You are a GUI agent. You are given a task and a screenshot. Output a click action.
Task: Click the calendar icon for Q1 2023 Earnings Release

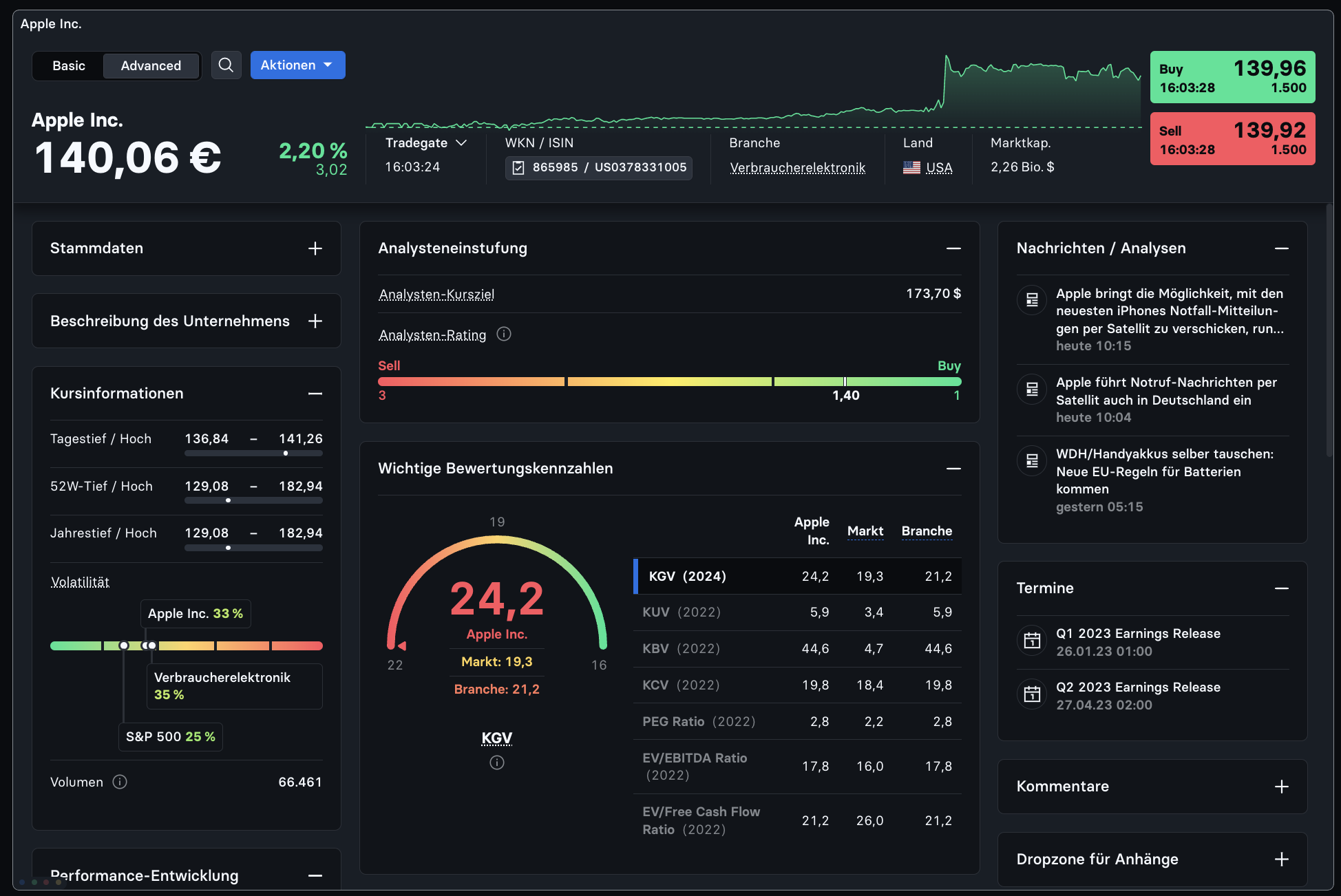[x=1032, y=640]
